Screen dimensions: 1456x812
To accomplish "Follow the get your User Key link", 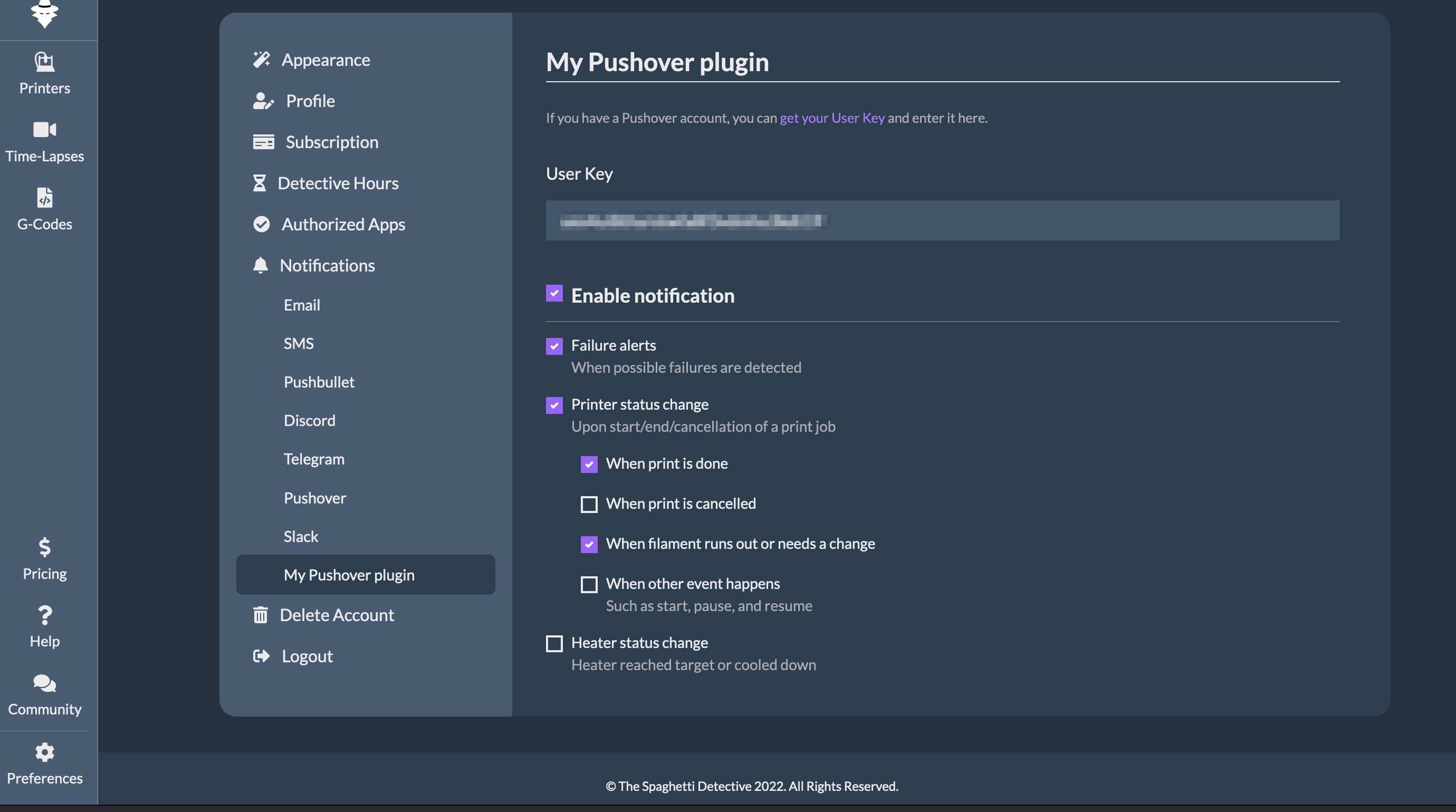I will 832,118.
